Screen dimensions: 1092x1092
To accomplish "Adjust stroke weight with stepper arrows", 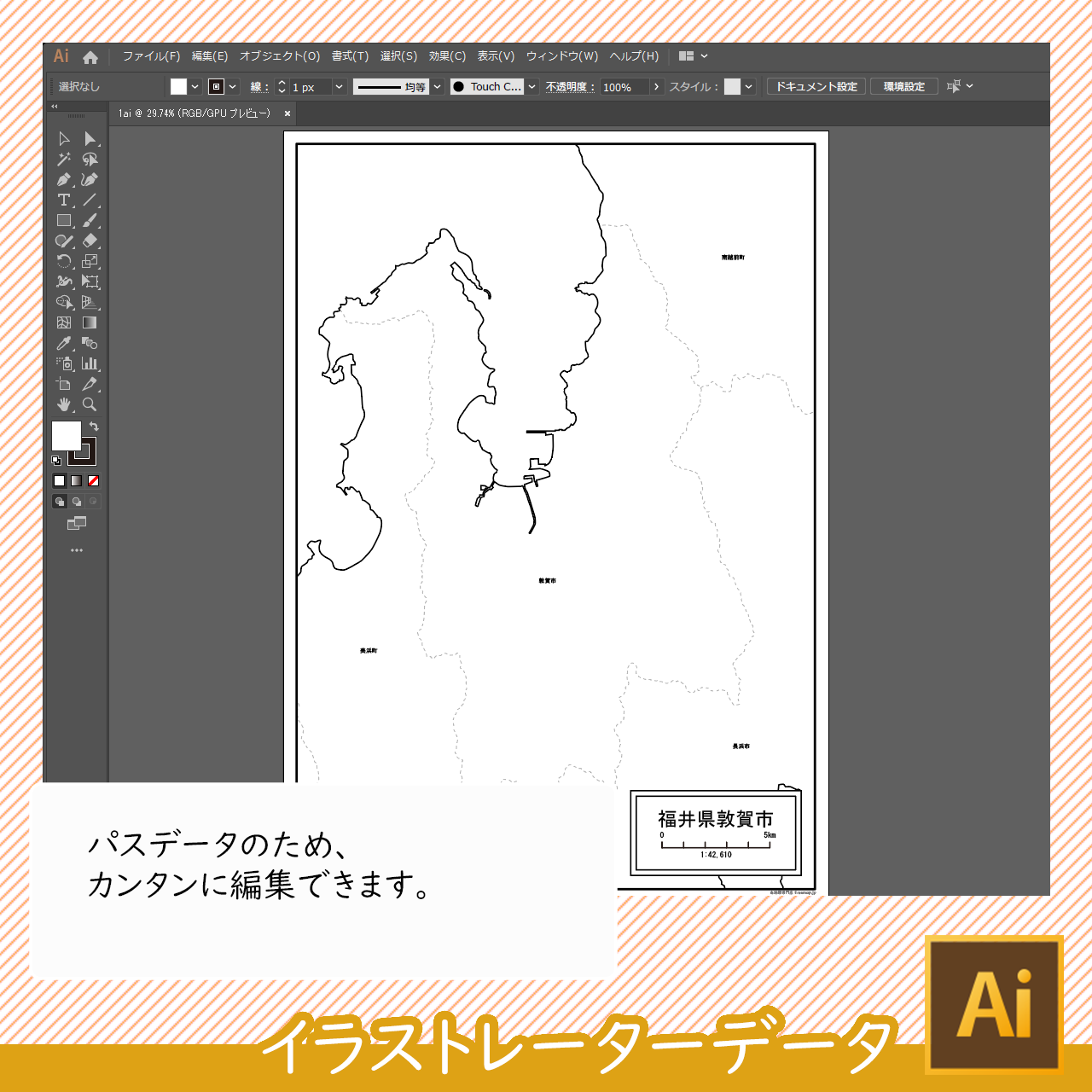I will click(x=282, y=86).
